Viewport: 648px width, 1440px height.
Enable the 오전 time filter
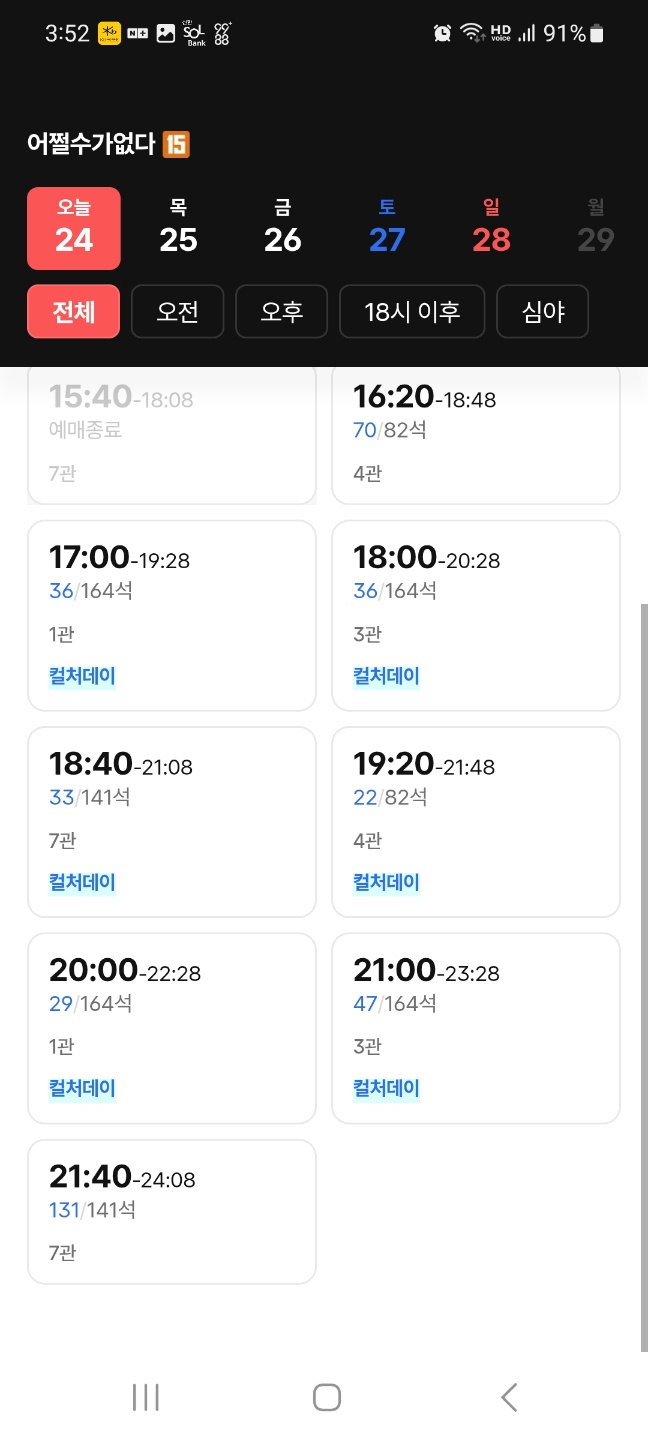click(x=177, y=311)
